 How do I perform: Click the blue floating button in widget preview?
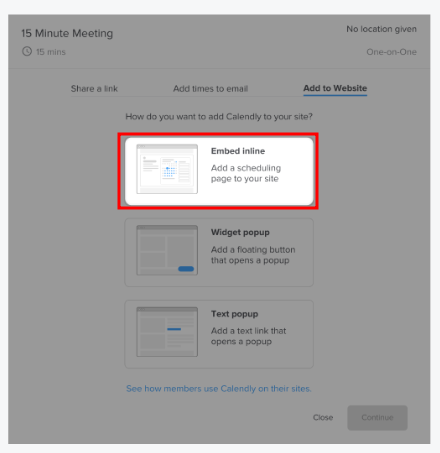[x=186, y=269]
